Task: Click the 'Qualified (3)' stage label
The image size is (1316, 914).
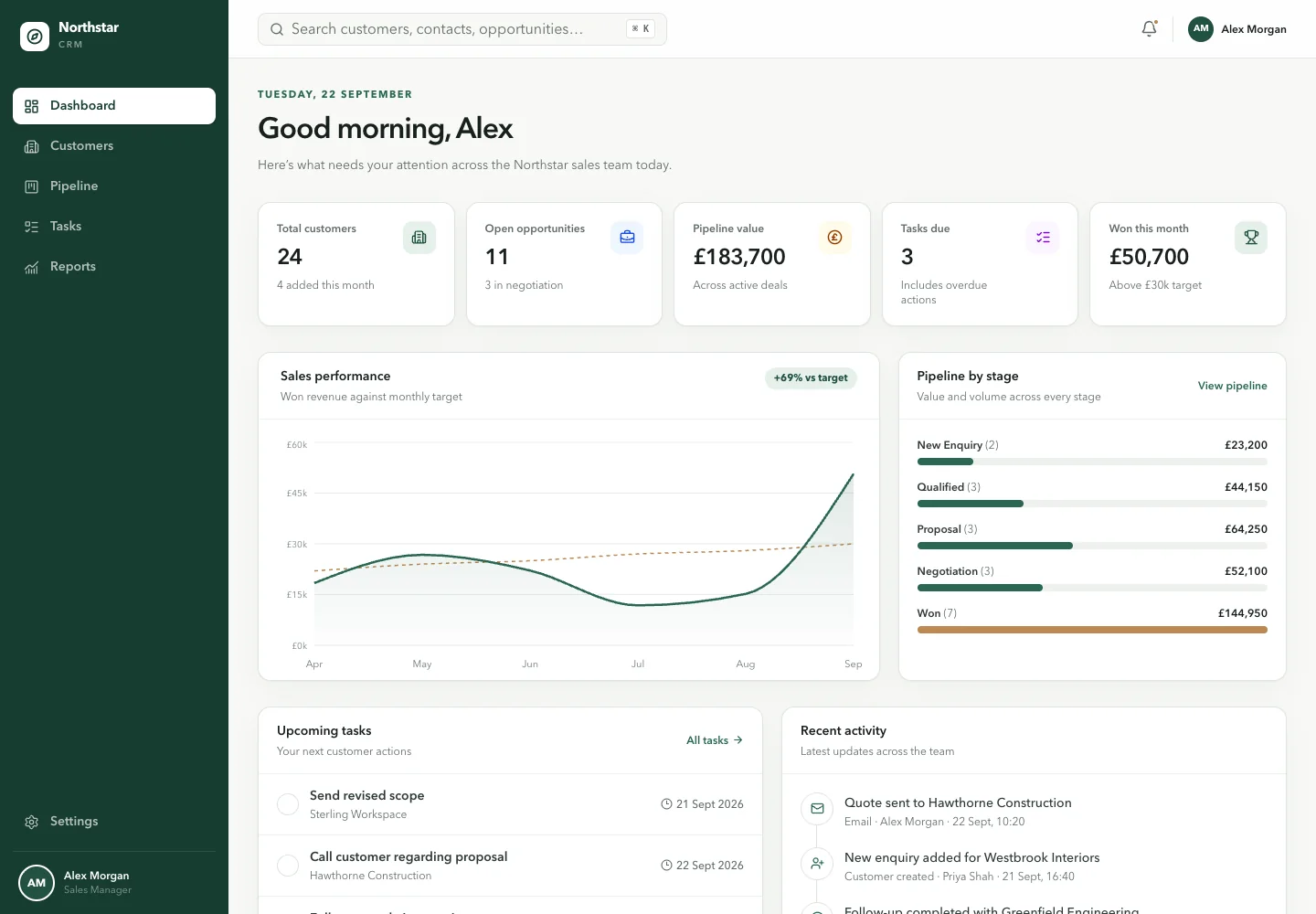Action: coord(949,487)
